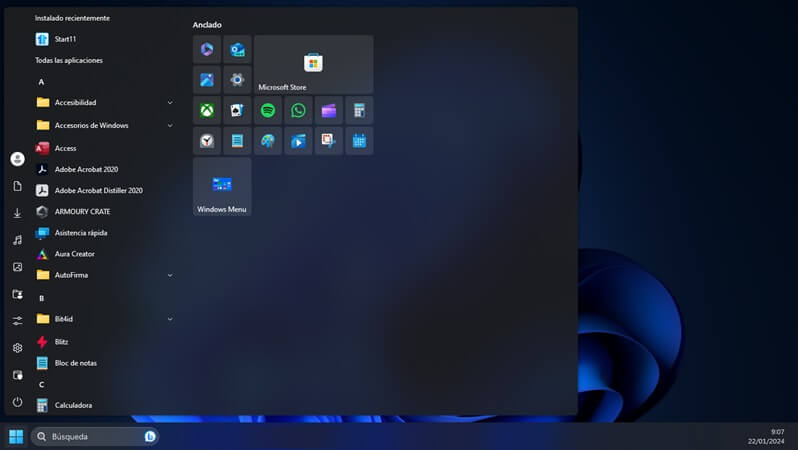Open the Paint pinned tile
This screenshot has height=450, width=798.
tap(268, 141)
